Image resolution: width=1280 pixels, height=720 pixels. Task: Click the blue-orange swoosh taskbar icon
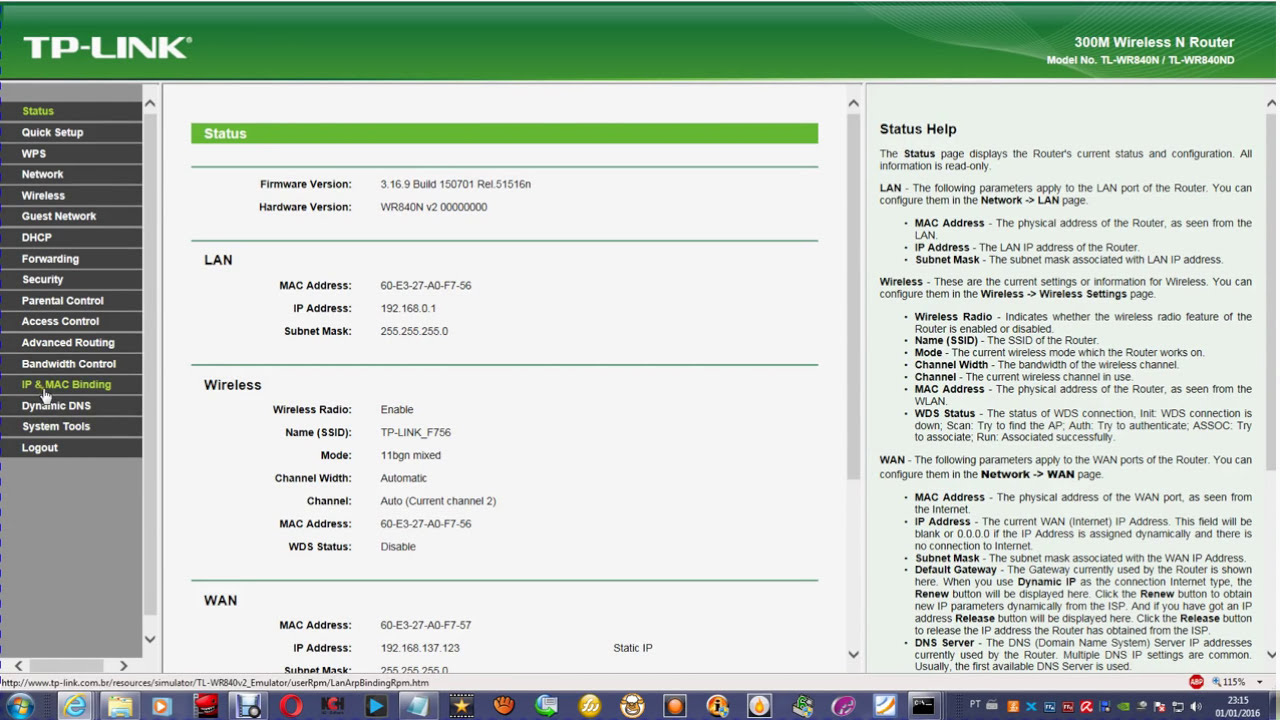click(x=885, y=707)
